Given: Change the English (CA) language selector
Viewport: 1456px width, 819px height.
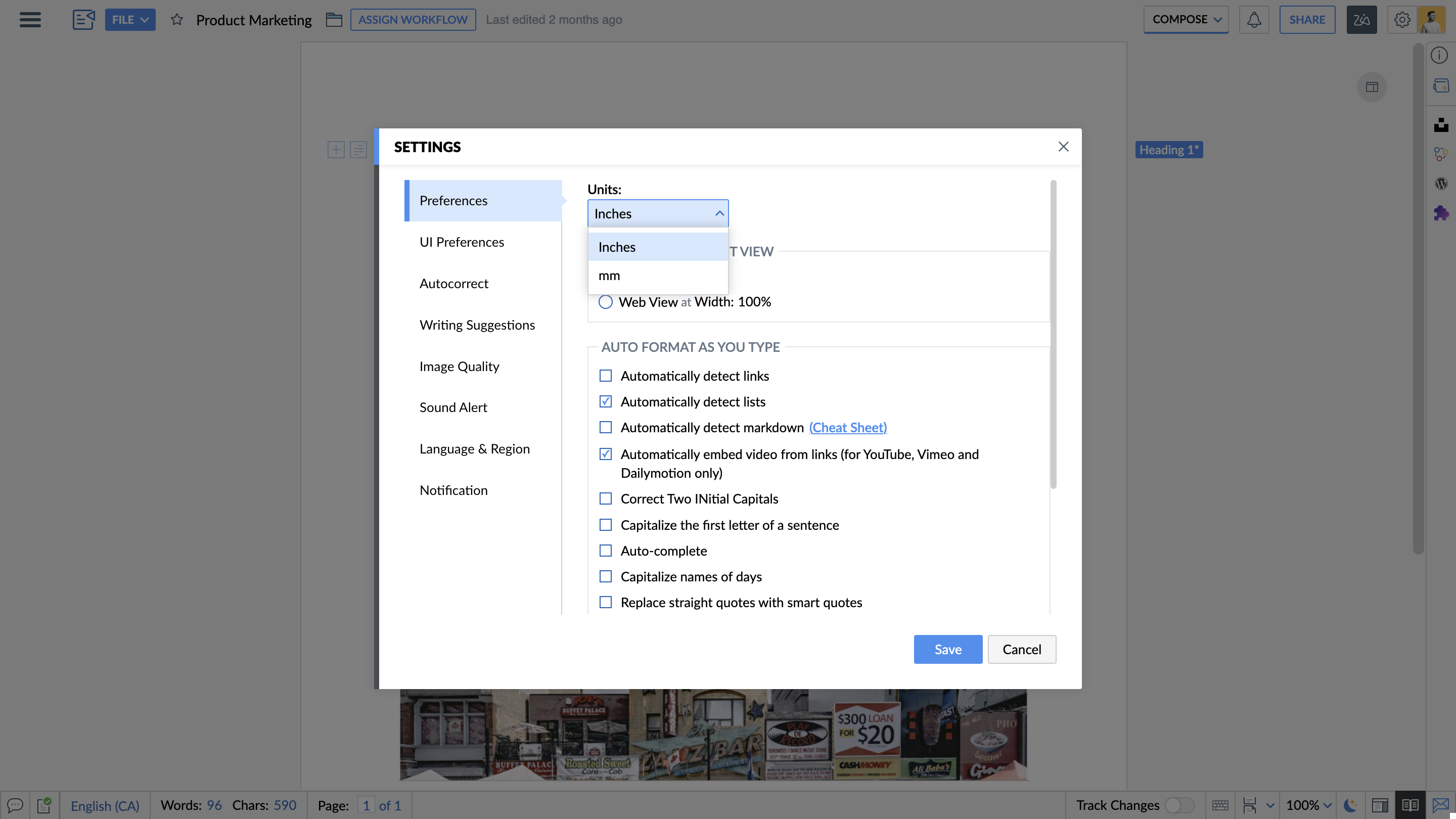Looking at the screenshot, I should pos(105,805).
